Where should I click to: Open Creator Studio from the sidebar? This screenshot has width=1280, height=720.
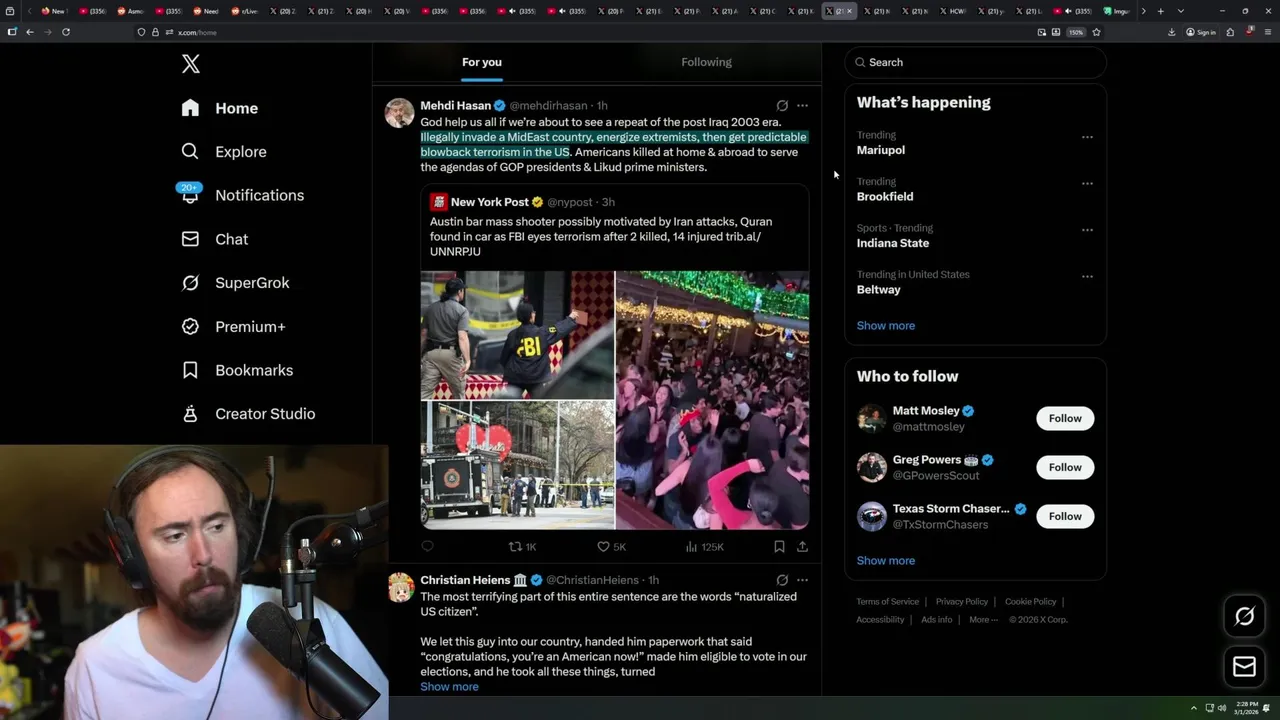click(x=249, y=414)
